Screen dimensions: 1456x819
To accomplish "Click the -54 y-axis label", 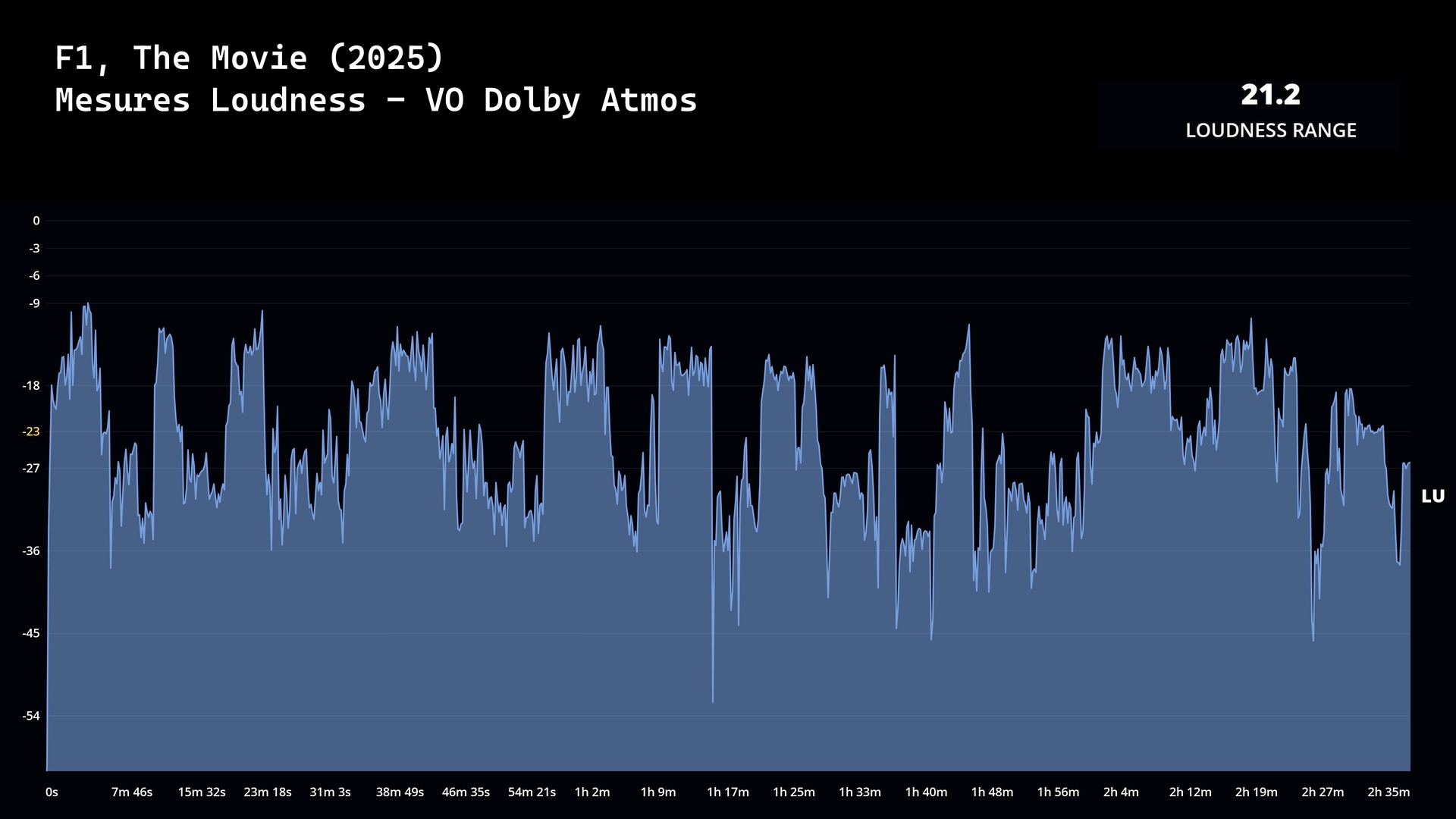I will (x=31, y=716).
